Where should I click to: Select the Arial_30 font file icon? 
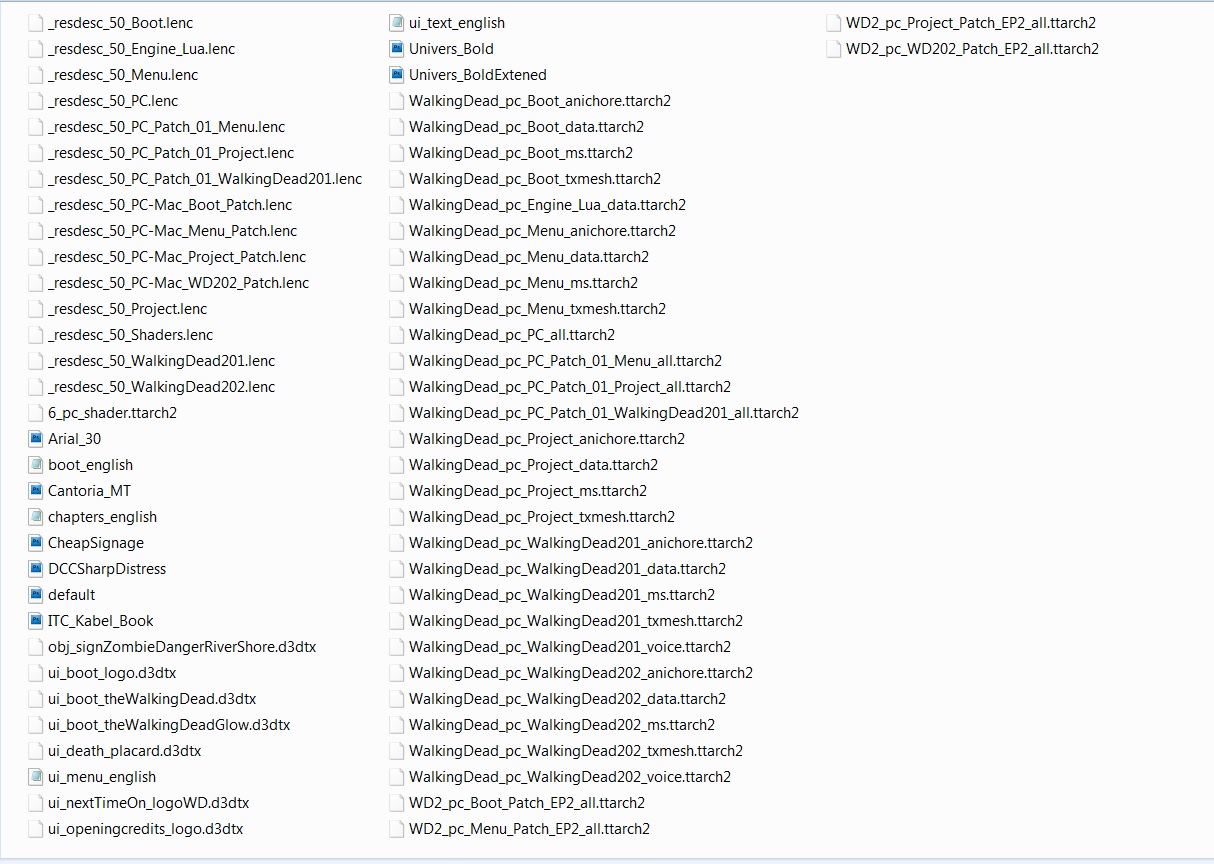(x=36, y=439)
